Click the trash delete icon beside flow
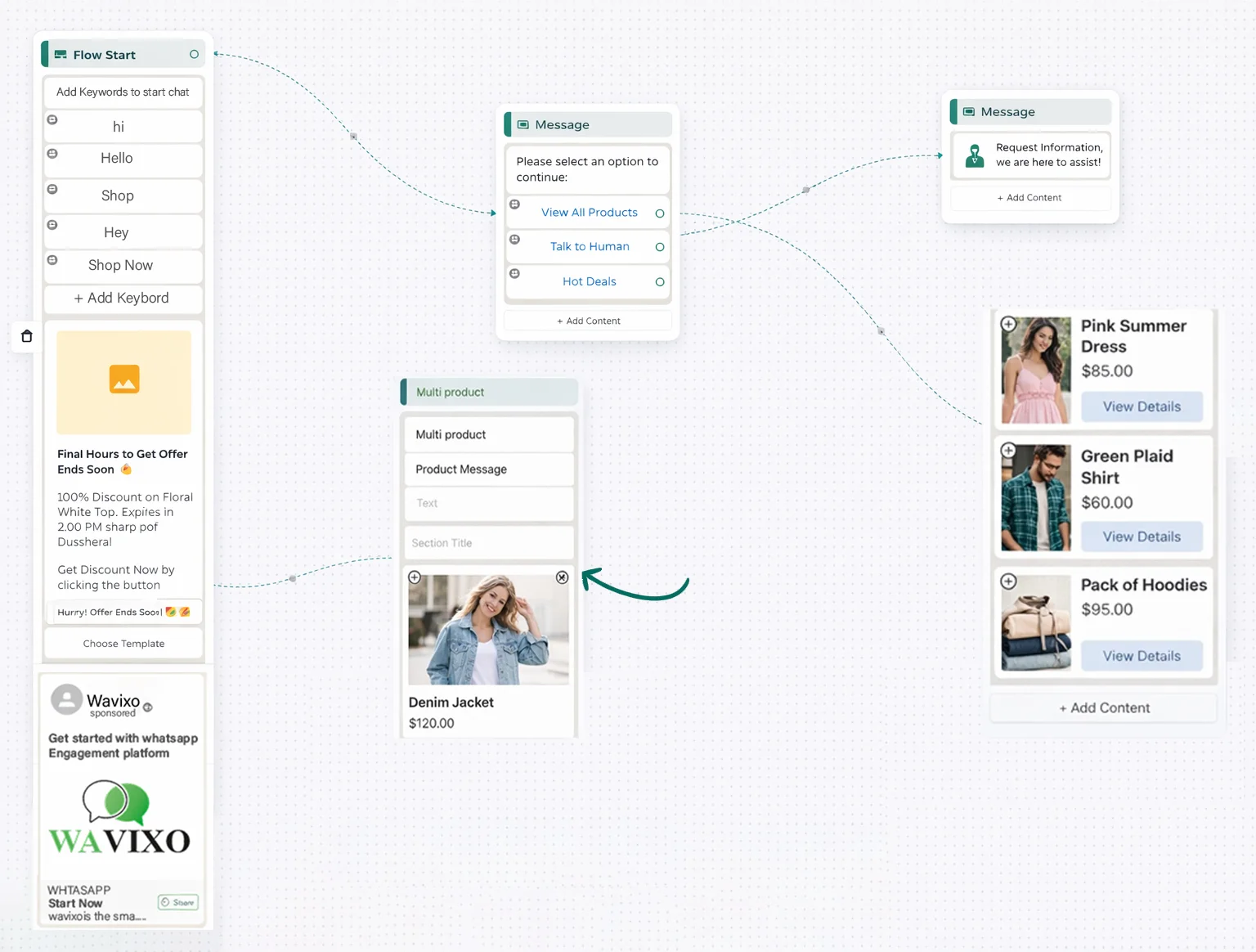 click(27, 336)
